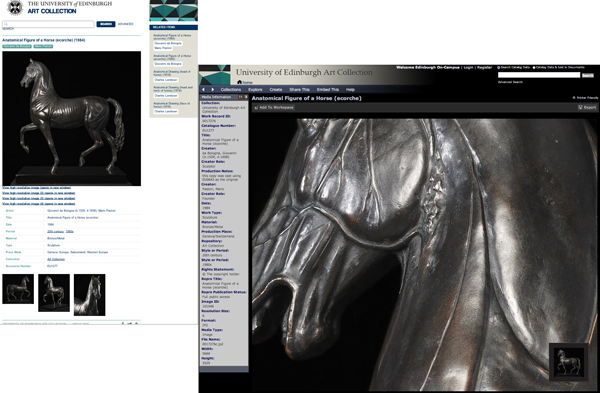This screenshot has width=600, height=393.
Task: Click the Giovanni da Bologna tag under the title
Action: click(17, 46)
